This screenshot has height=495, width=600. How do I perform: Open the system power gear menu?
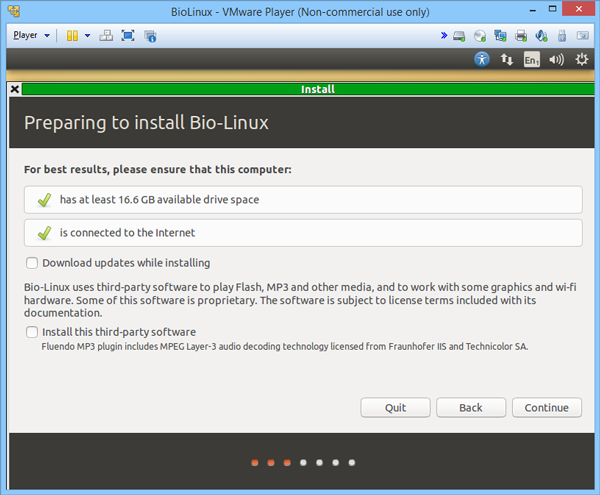click(583, 59)
